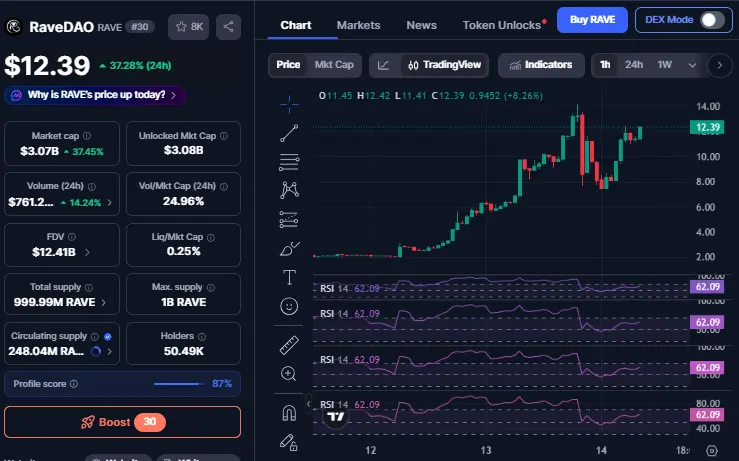Toggle DEX Mode switch
739x461 pixels.
(712, 20)
